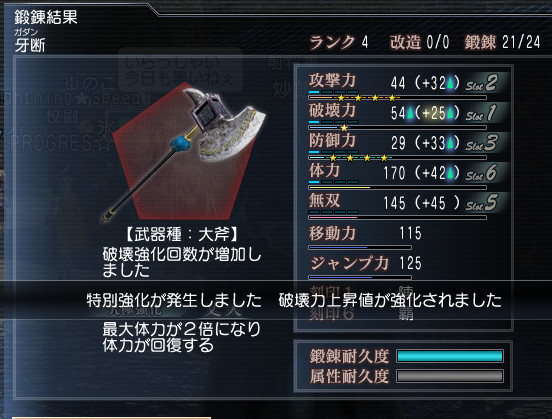The height and width of the screenshot is (419, 552).
Task: Click the 鍛錬 21/24 counter
Action: point(502,43)
